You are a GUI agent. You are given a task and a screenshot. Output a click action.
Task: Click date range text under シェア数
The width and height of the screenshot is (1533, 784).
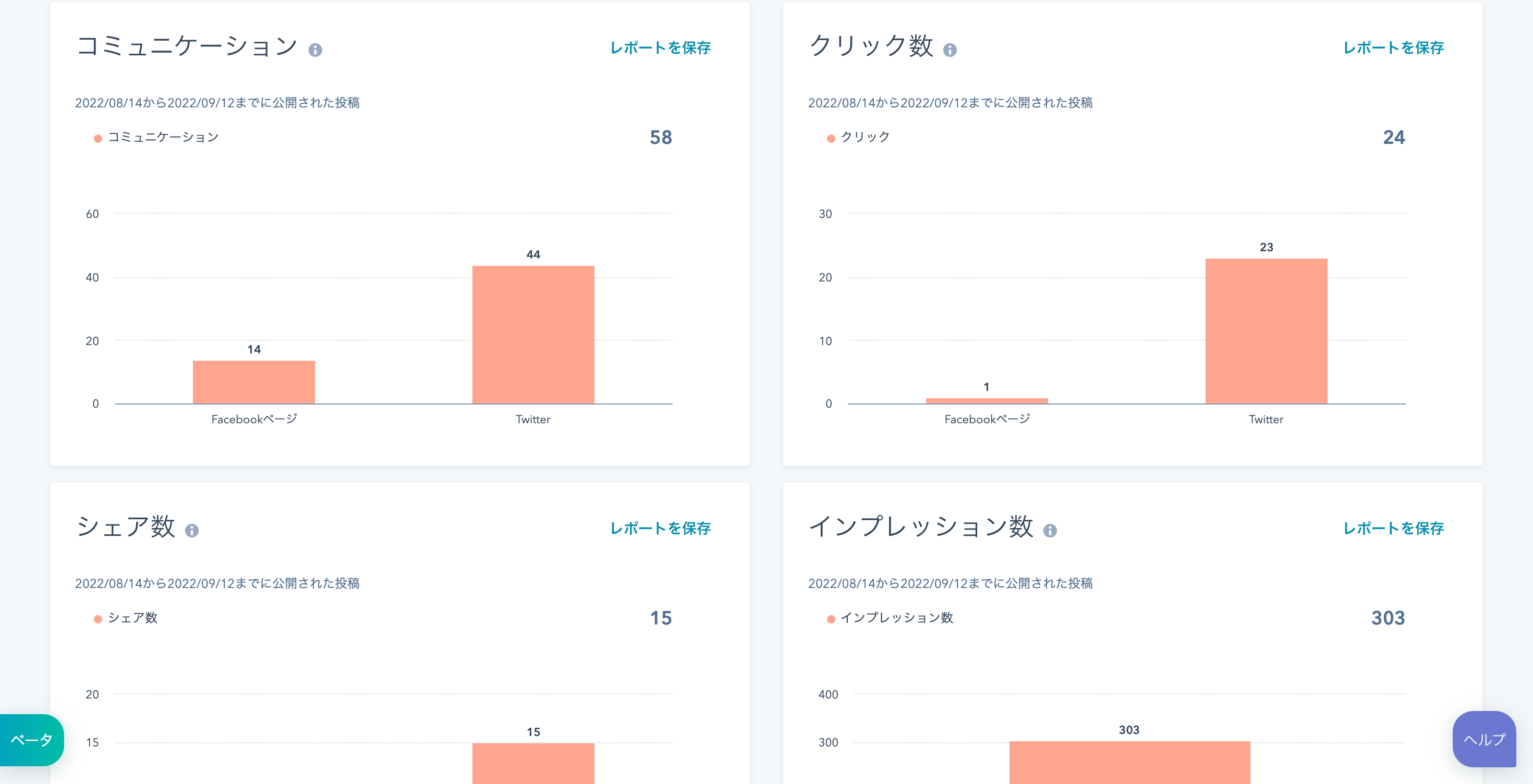[217, 583]
